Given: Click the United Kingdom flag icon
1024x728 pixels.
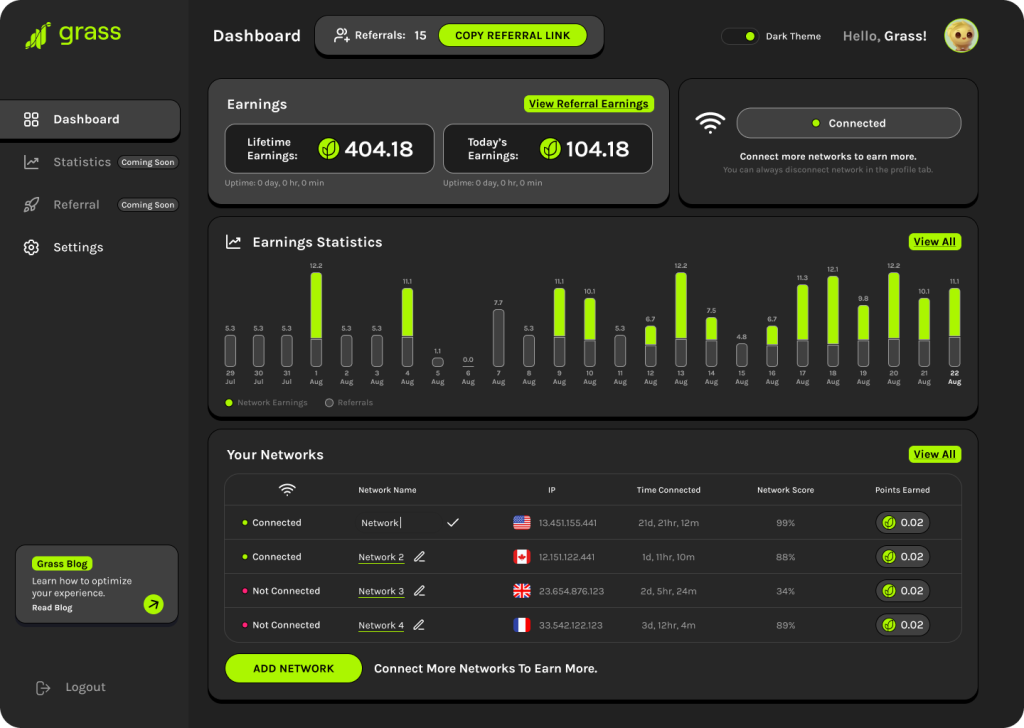Looking at the screenshot, I should [x=522, y=591].
